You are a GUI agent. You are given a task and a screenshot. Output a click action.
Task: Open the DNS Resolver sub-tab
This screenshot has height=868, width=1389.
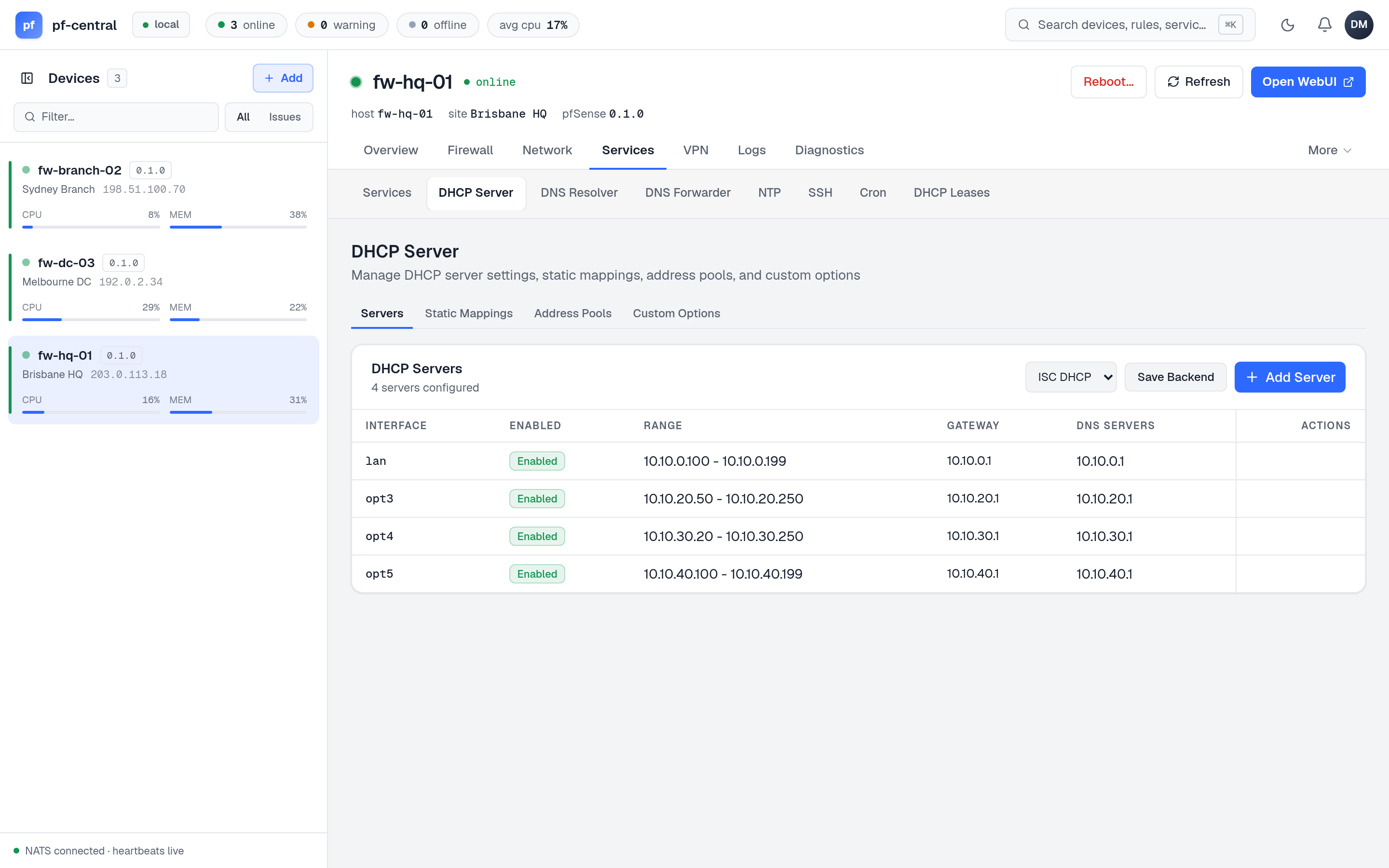coord(579,193)
